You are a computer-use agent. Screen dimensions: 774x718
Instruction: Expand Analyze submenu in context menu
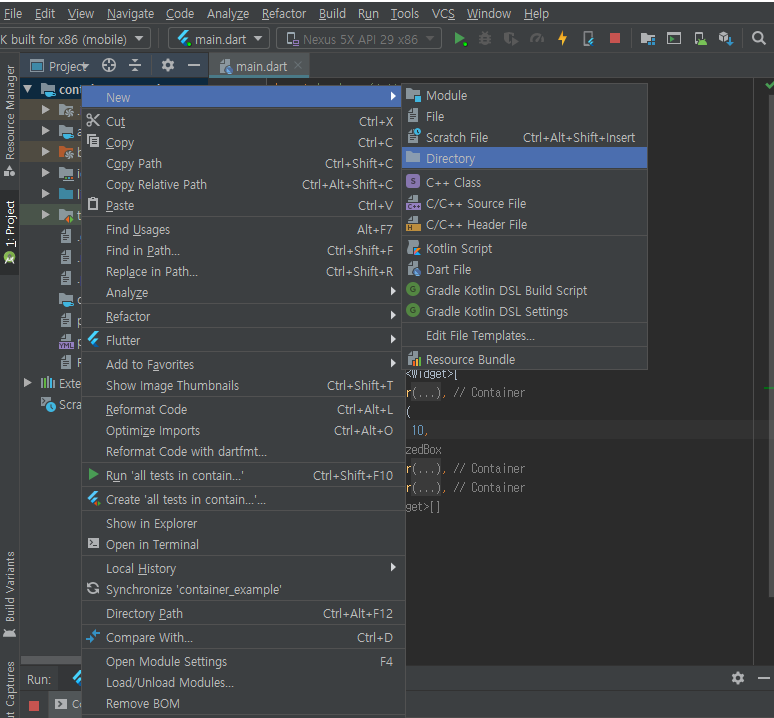(x=243, y=292)
